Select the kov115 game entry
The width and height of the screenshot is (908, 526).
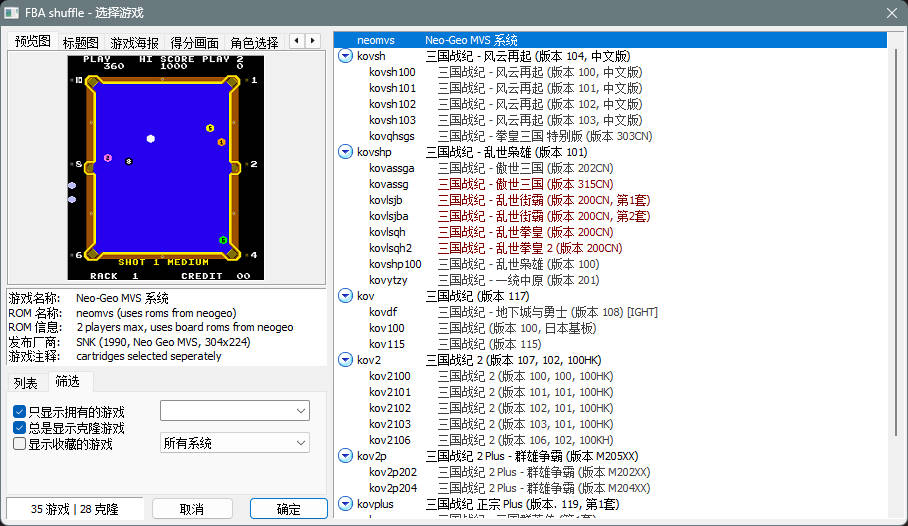(x=610, y=344)
